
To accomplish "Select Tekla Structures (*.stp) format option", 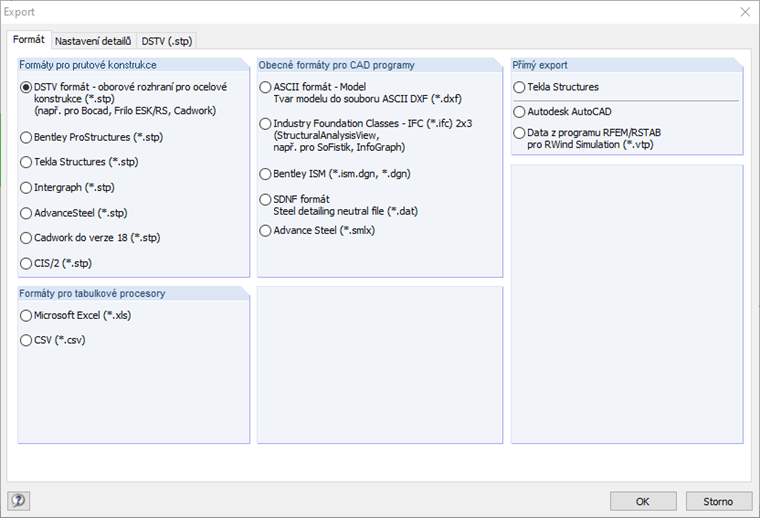I will (26, 162).
